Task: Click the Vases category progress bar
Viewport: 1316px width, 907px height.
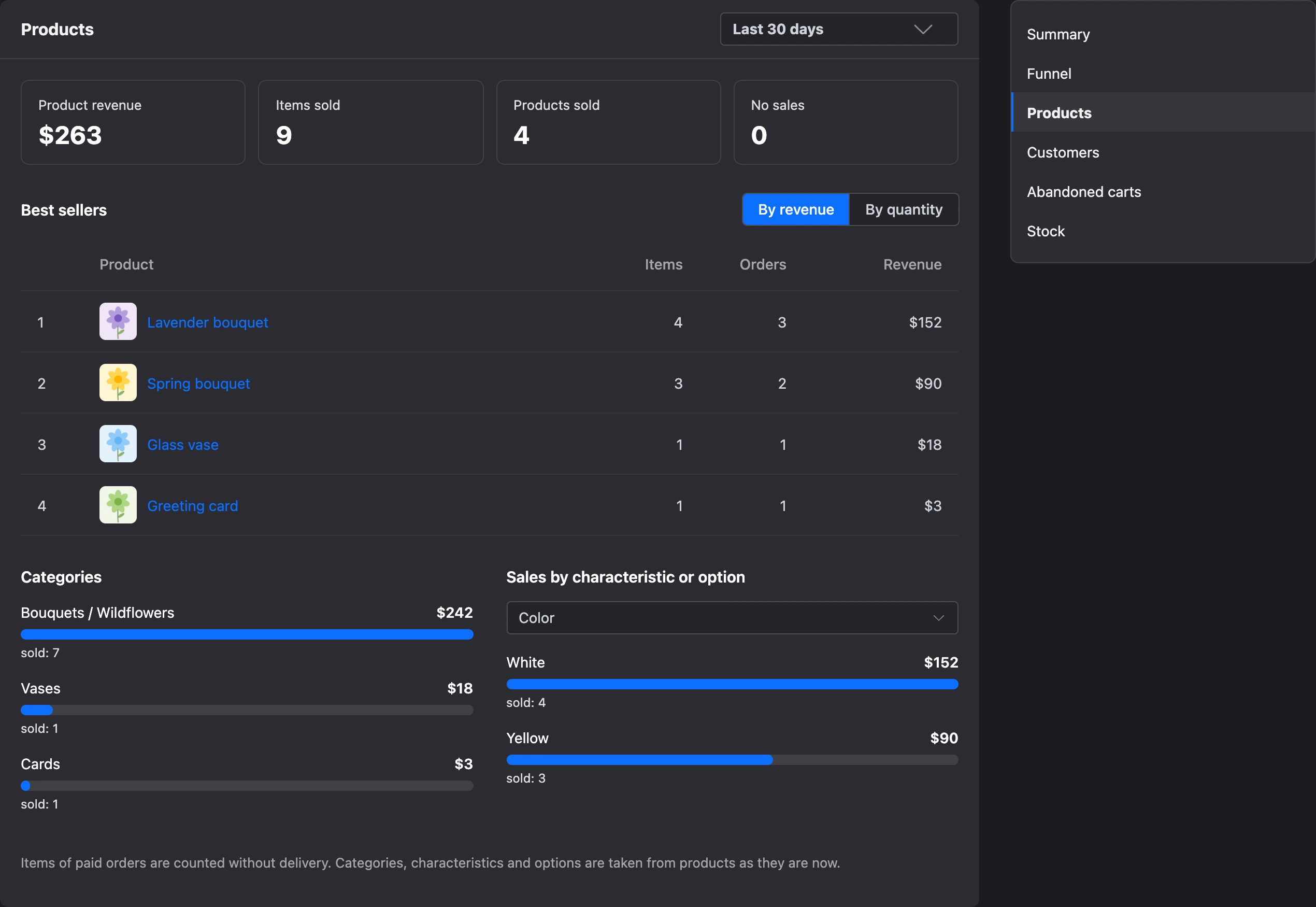Action: click(247, 710)
